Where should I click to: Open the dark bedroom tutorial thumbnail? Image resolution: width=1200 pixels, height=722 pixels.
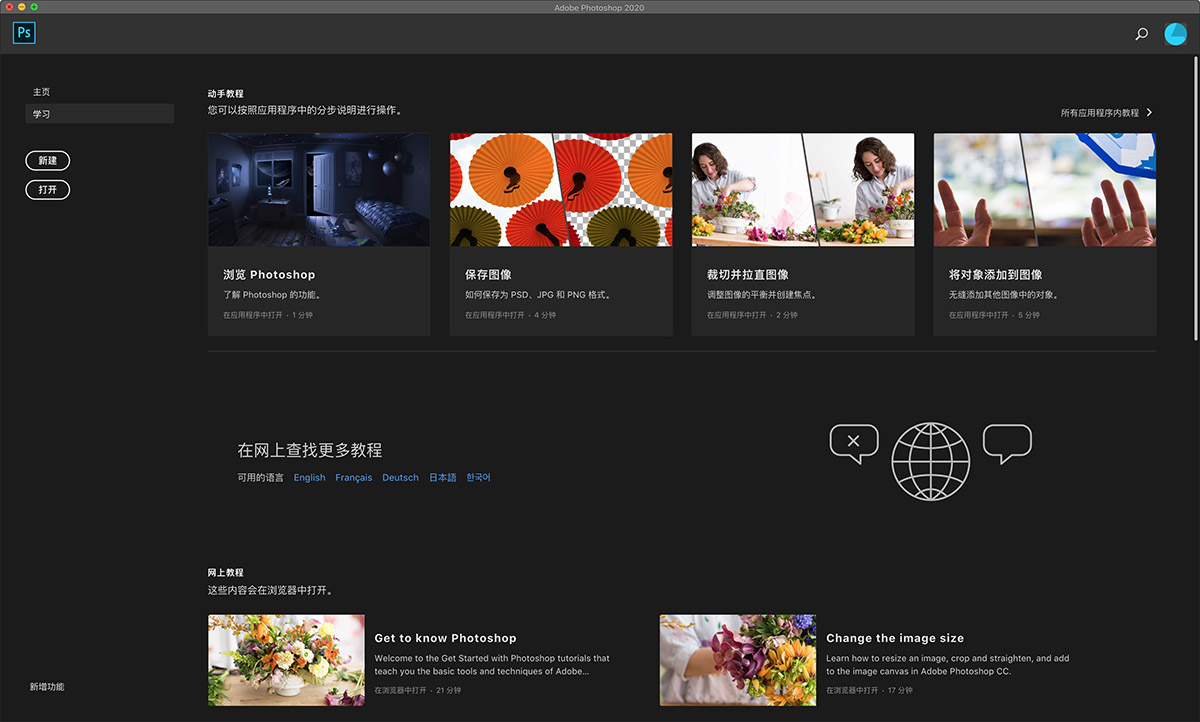(x=319, y=190)
